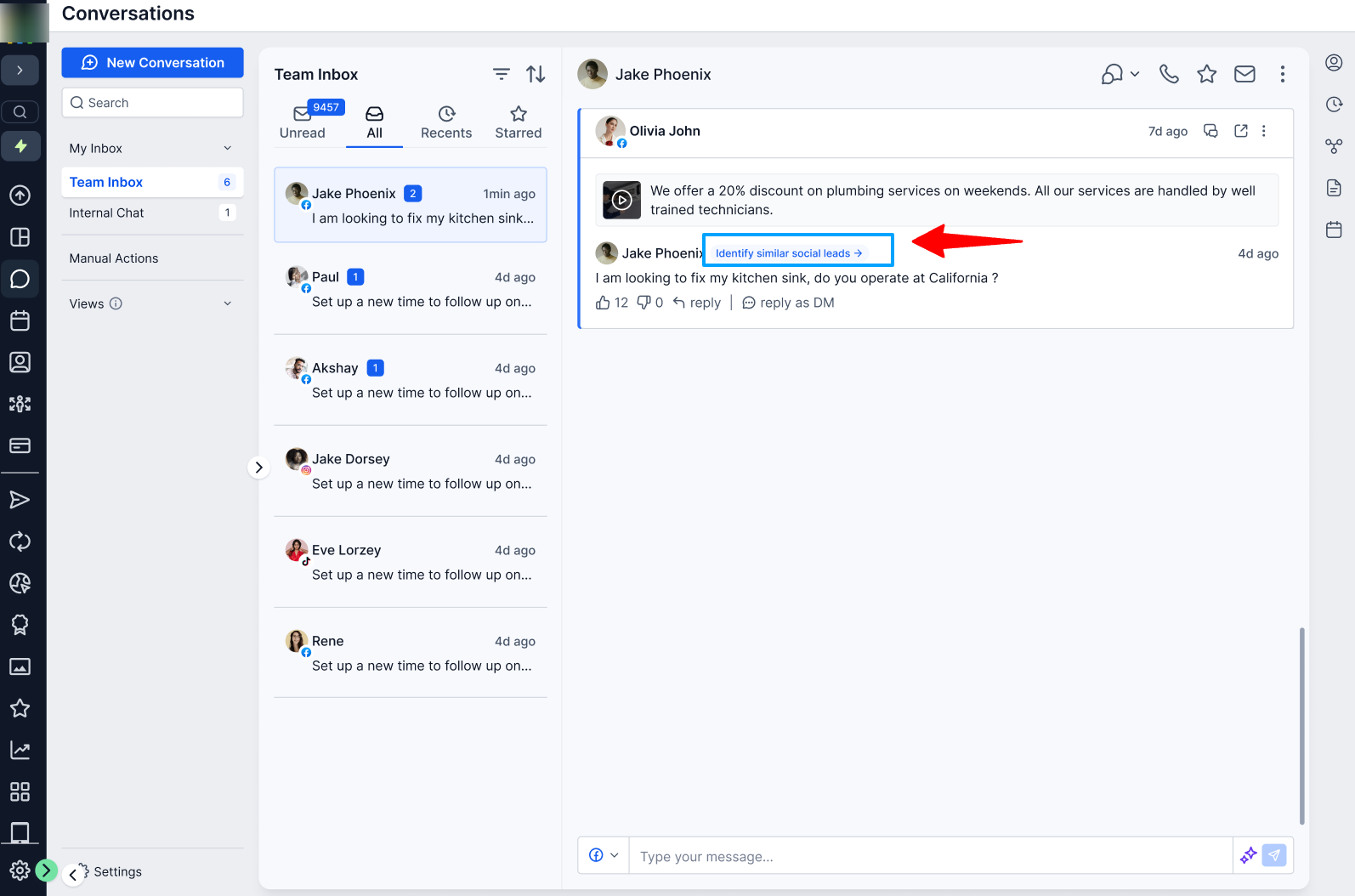Image resolution: width=1355 pixels, height=896 pixels.
Task: Send the message with the send button
Action: (x=1273, y=855)
